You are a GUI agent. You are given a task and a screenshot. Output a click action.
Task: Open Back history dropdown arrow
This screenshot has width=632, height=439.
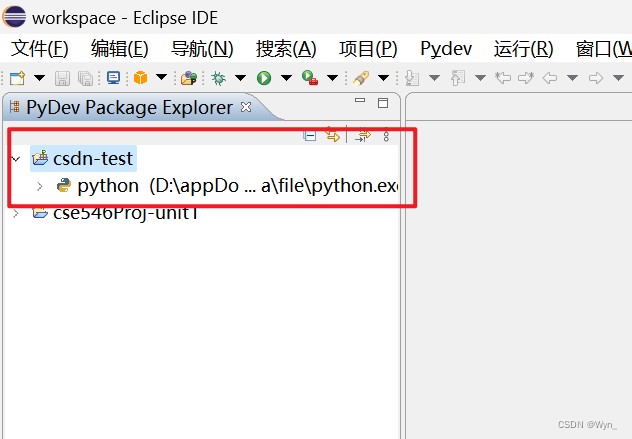(573, 77)
